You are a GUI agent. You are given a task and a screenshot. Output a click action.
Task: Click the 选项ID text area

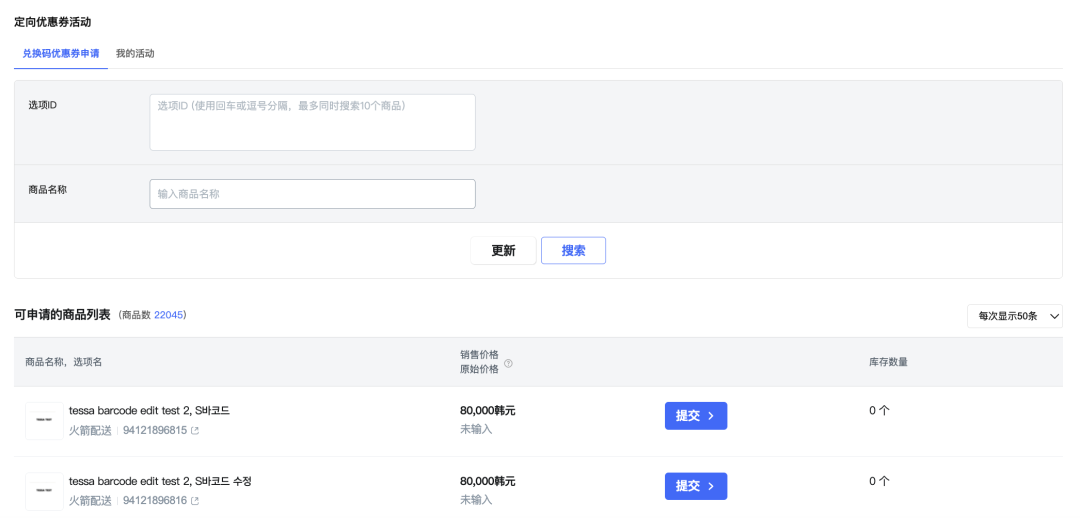point(312,122)
